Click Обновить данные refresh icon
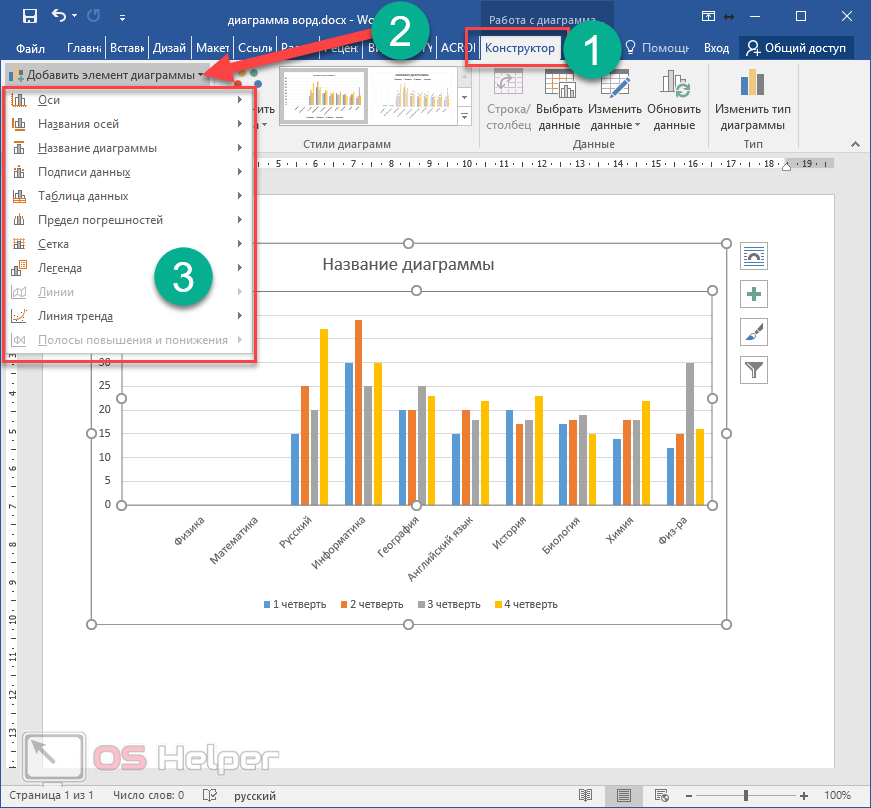This screenshot has width=871, height=808. [x=674, y=86]
